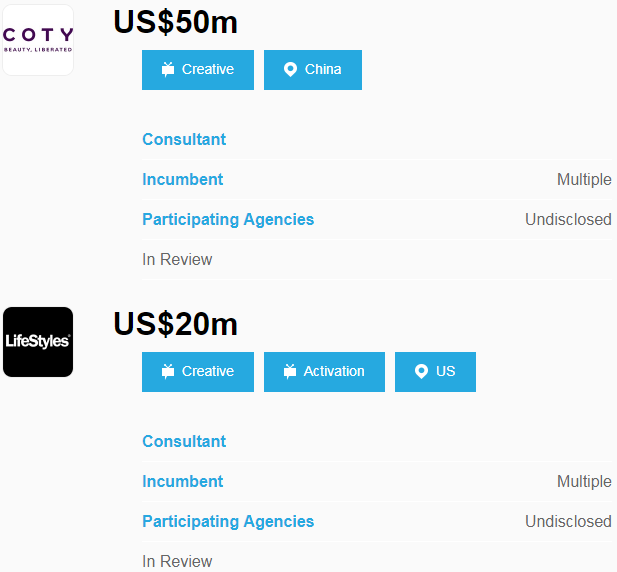617x572 pixels.
Task: Open the Coty brand logo
Action: 38,40
